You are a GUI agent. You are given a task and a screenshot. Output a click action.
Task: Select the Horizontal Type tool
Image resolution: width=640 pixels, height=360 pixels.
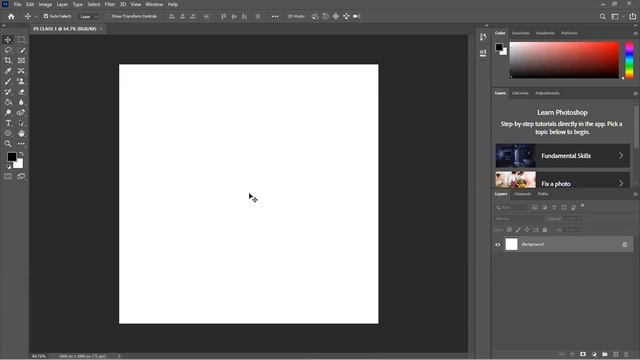[8, 123]
